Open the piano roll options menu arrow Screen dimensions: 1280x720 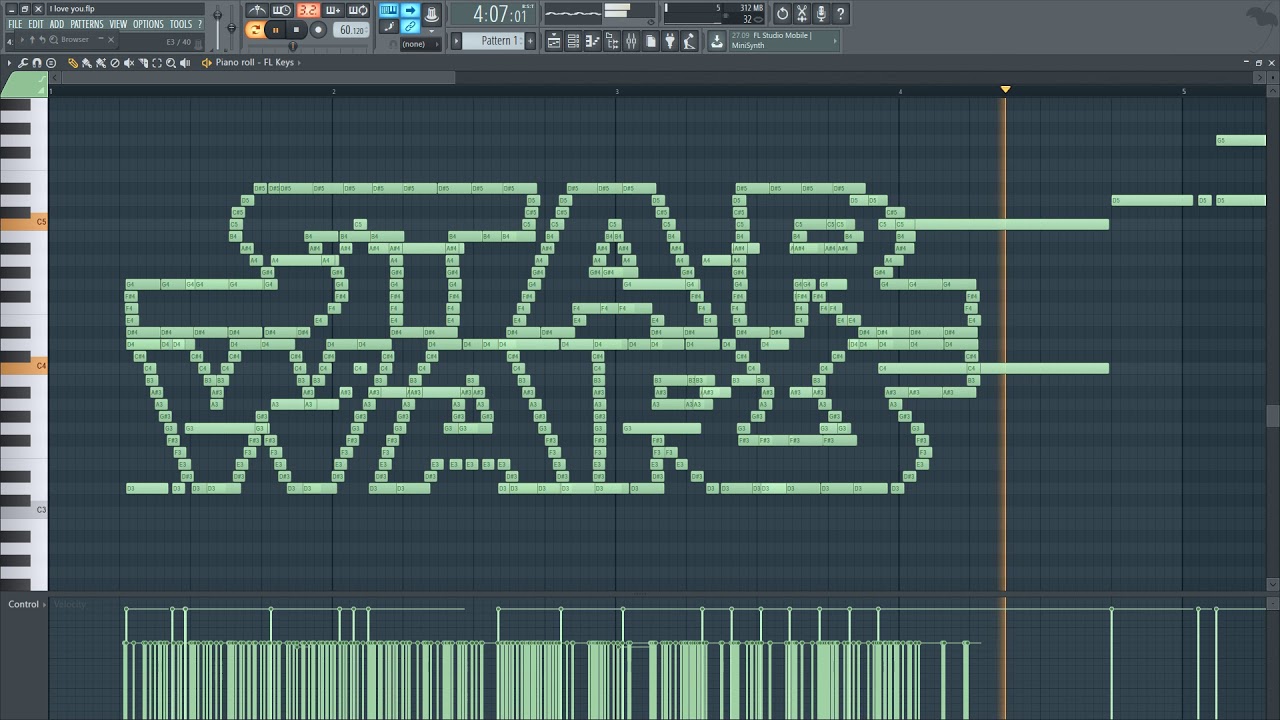pyautogui.click(x=10, y=63)
